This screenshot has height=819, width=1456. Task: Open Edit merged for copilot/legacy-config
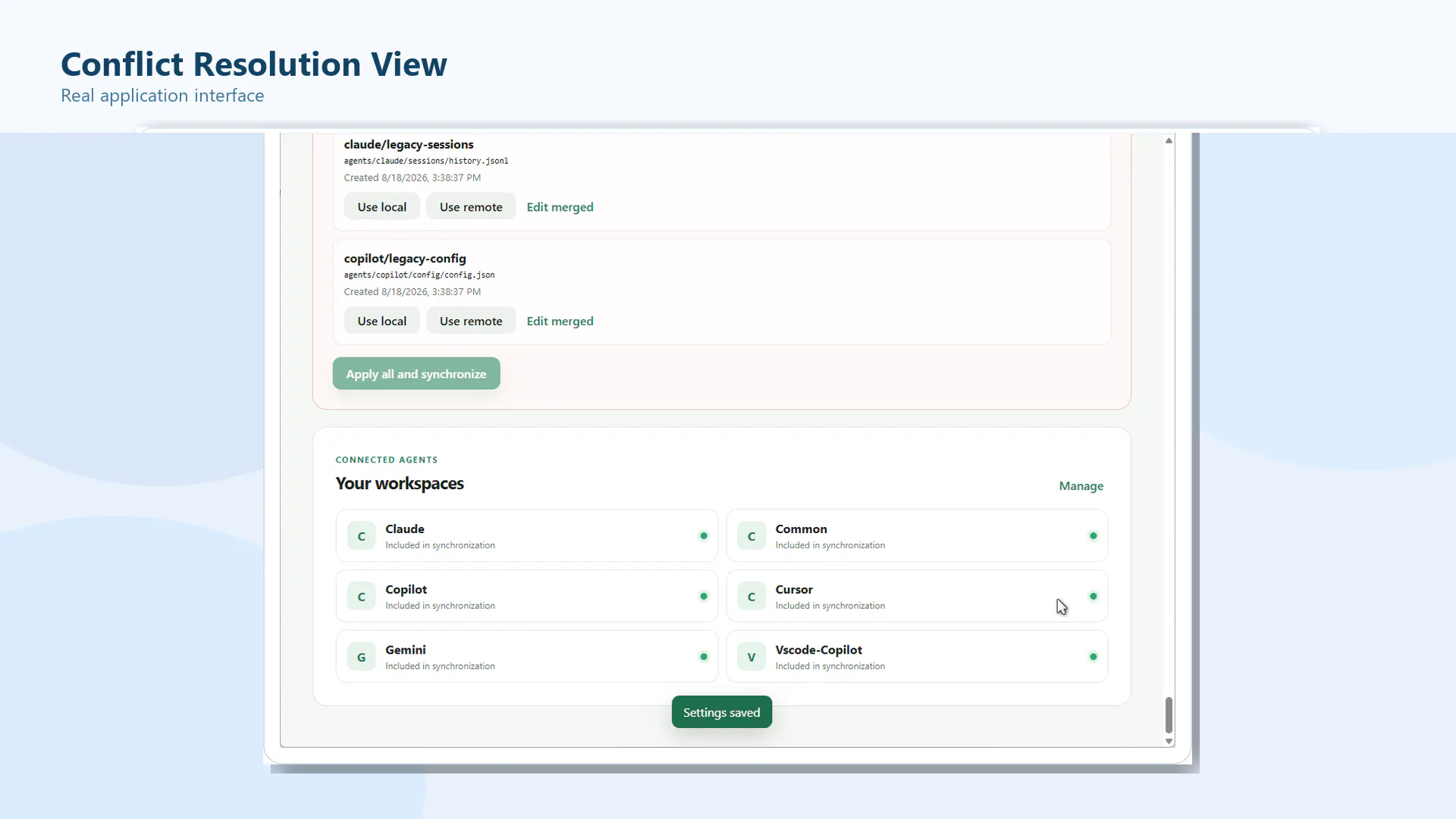[x=560, y=321]
